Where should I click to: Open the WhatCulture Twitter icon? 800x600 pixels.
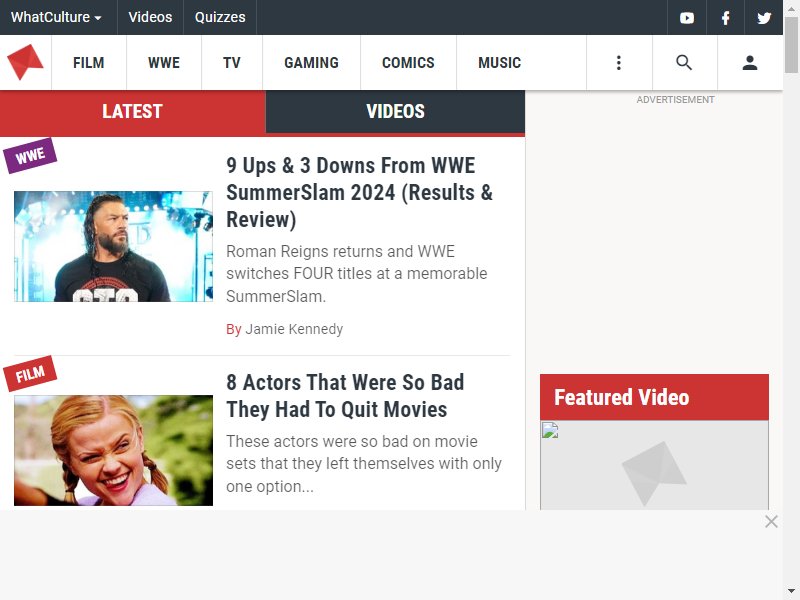pos(764,18)
